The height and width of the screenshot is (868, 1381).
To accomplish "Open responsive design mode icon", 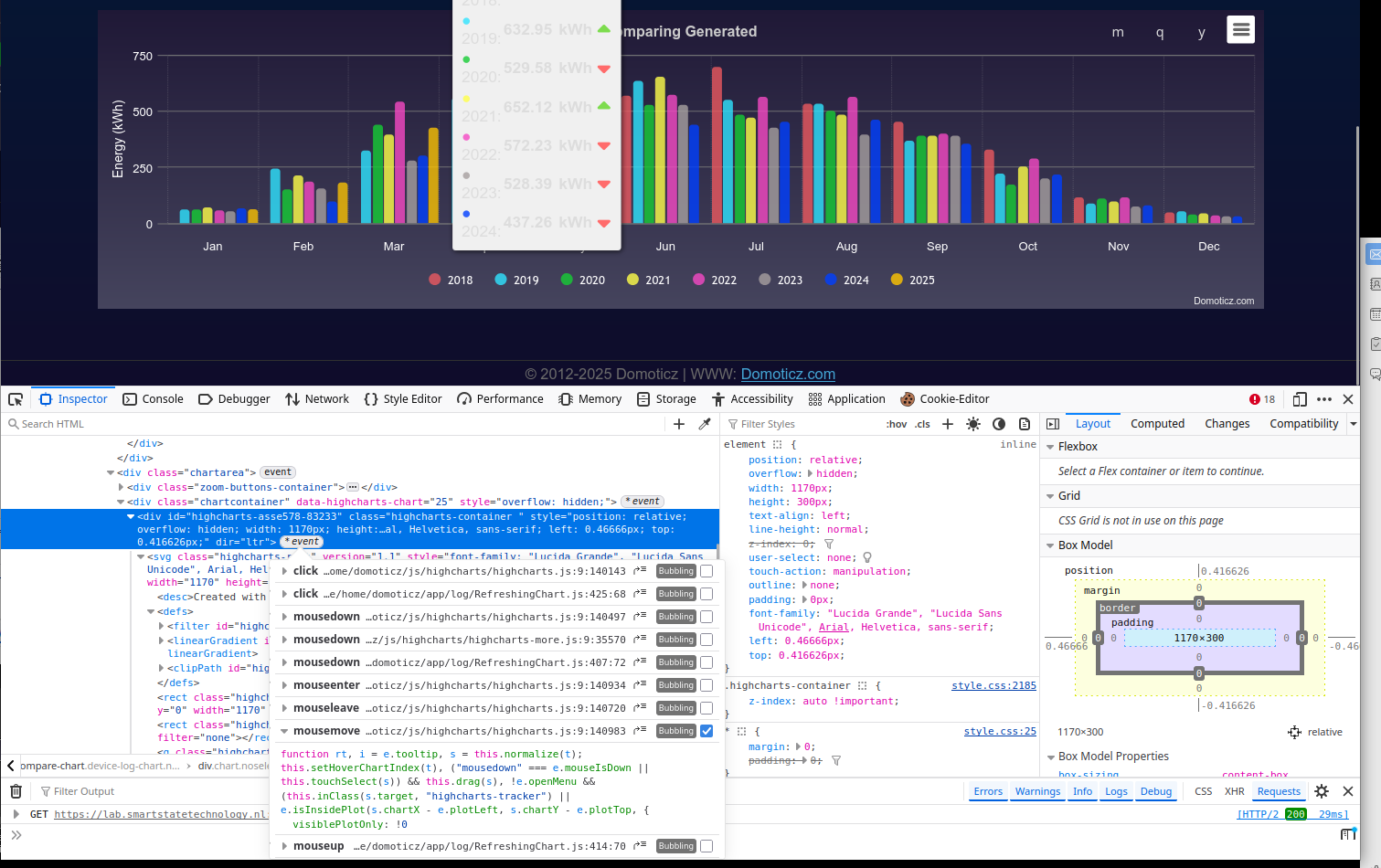I will click(x=1300, y=399).
